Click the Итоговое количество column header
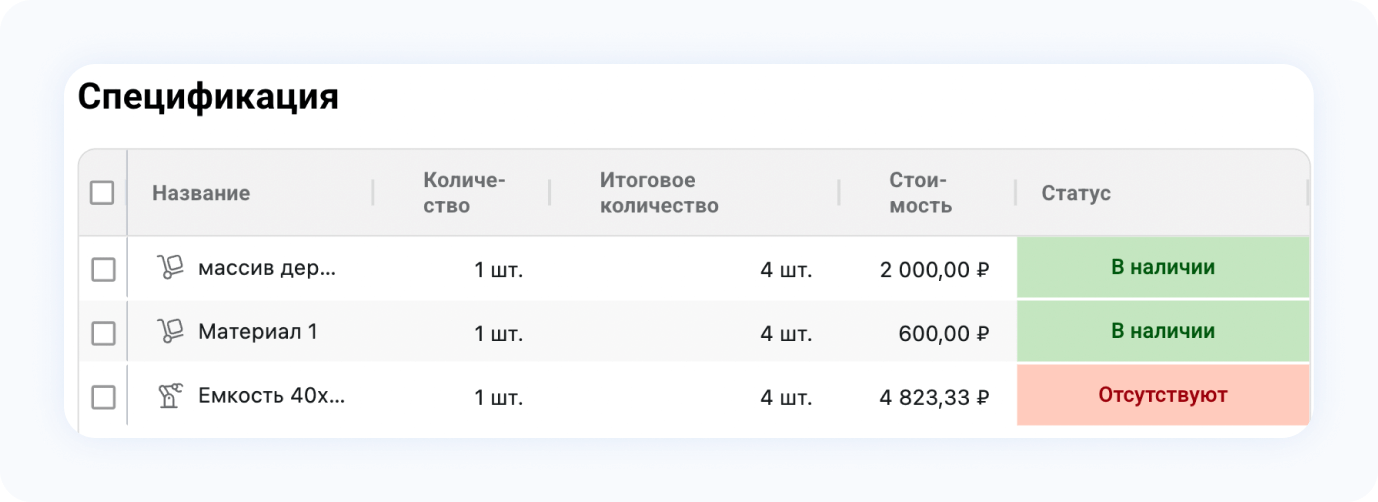1378x502 pixels. [659, 193]
